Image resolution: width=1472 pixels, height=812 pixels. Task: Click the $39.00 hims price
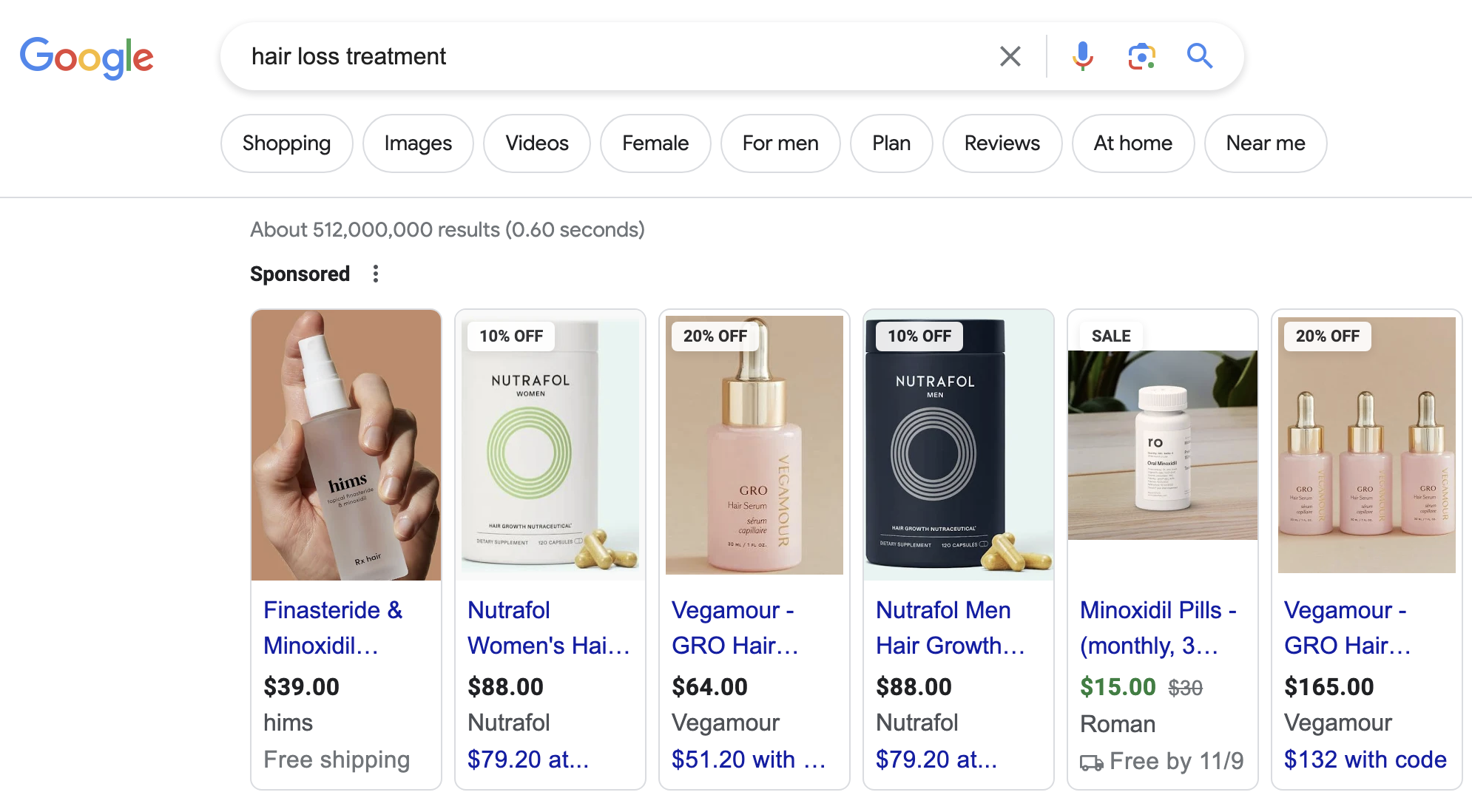click(302, 687)
